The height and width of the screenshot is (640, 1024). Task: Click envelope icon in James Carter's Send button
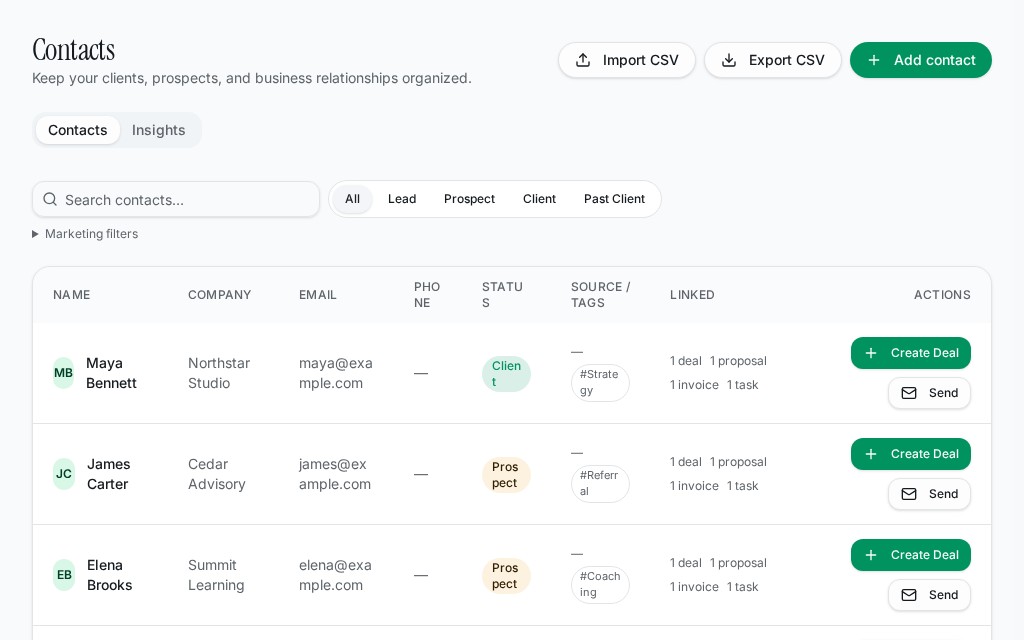909,494
